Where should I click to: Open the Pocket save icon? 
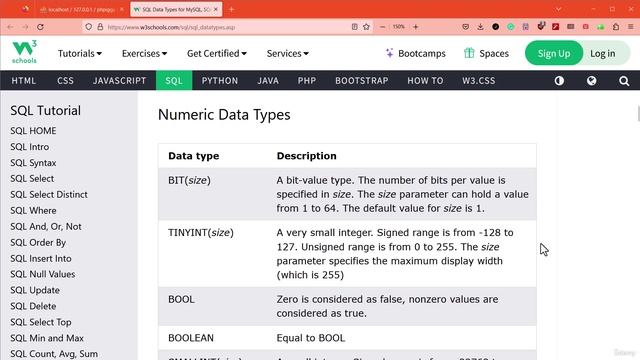pos(465,27)
